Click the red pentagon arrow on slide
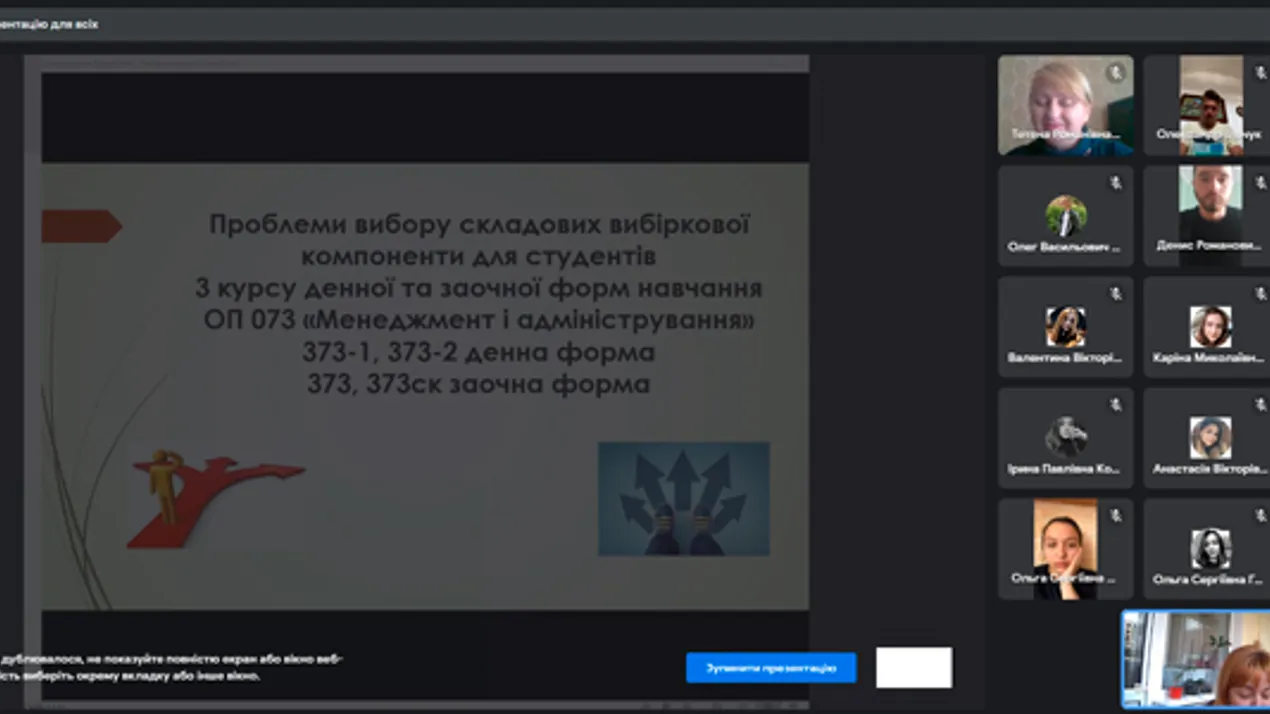Viewport: 1270px width, 714px height. pyautogui.click(x=80, y=227)
